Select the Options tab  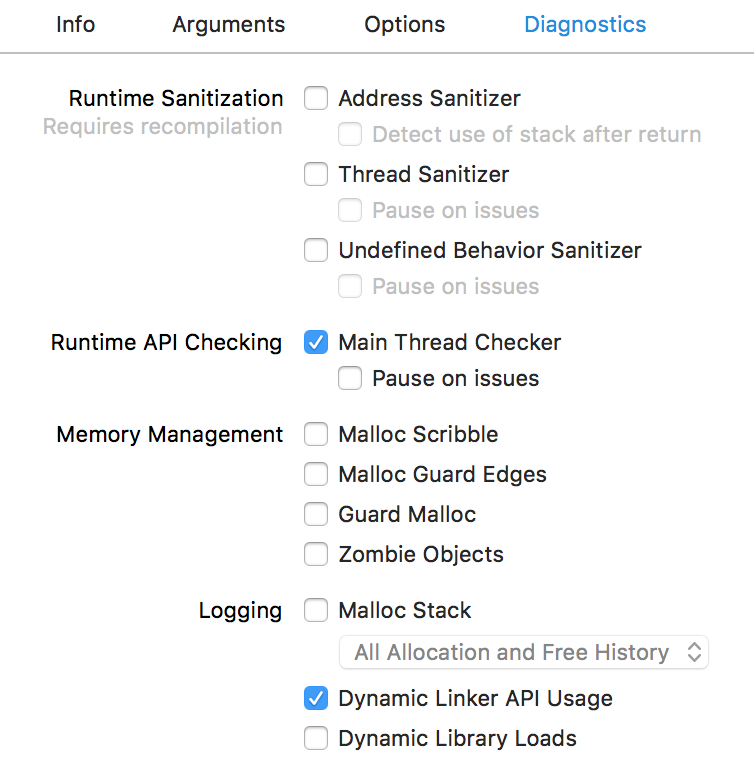point(404,25)
